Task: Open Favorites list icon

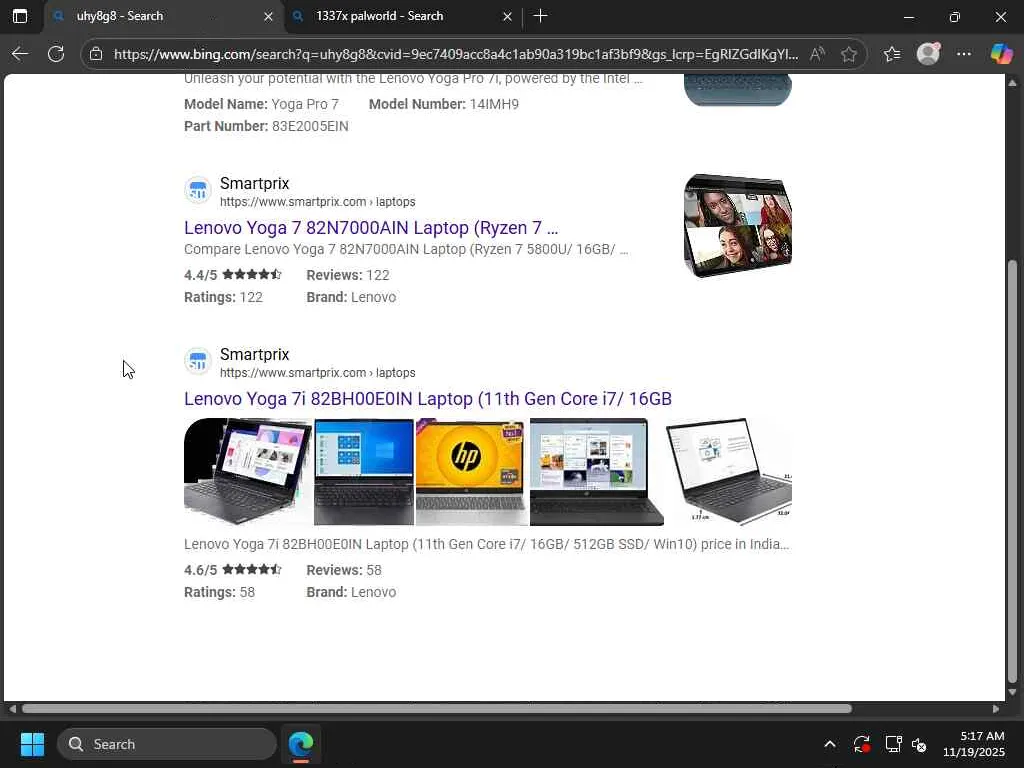Action: (892, 54)
